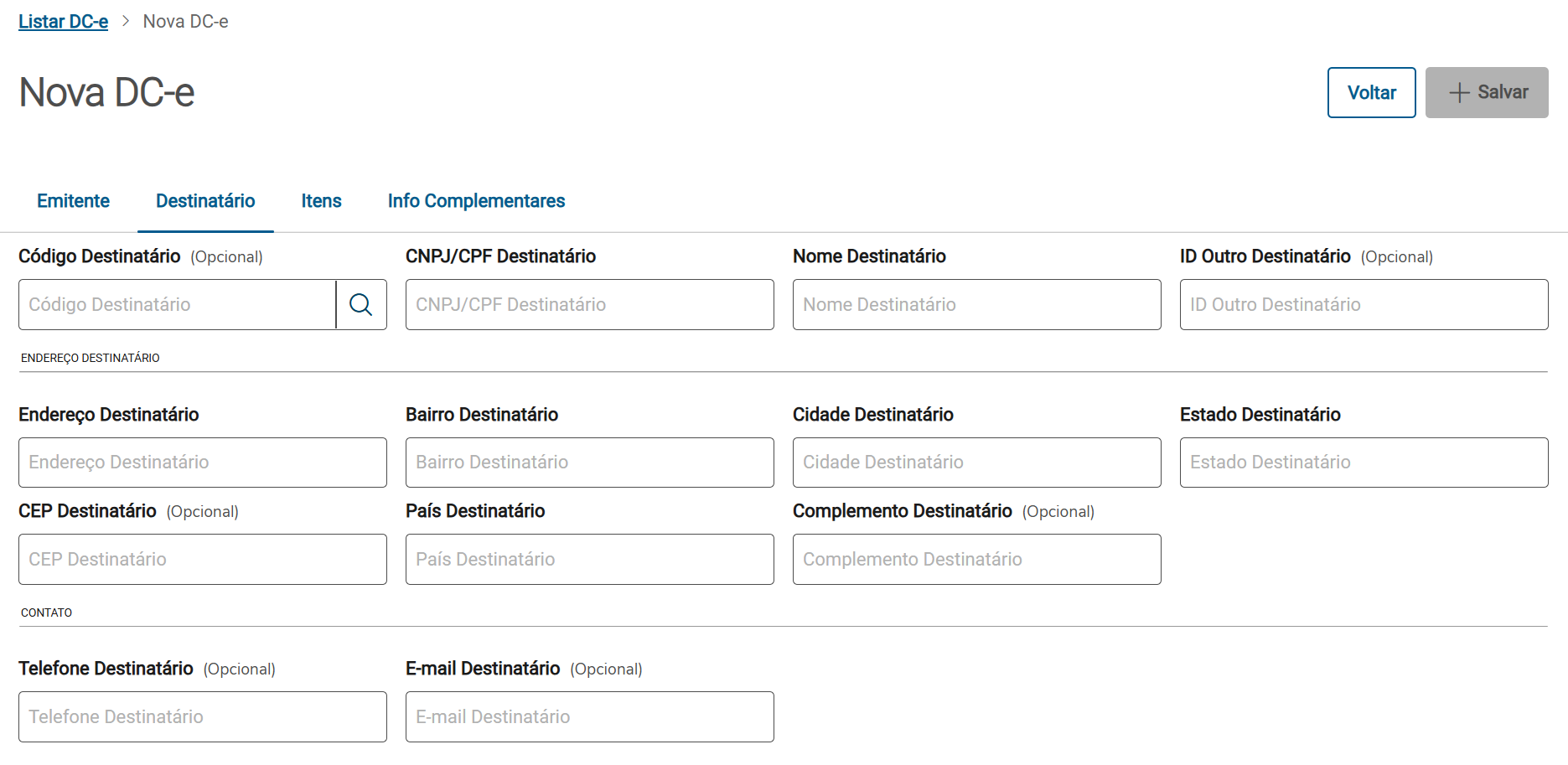Viewport: 1568px width, 765px height.
Task: Click the CNPJ/CPF Destinatário field
Action: click(x=589, y=304)
